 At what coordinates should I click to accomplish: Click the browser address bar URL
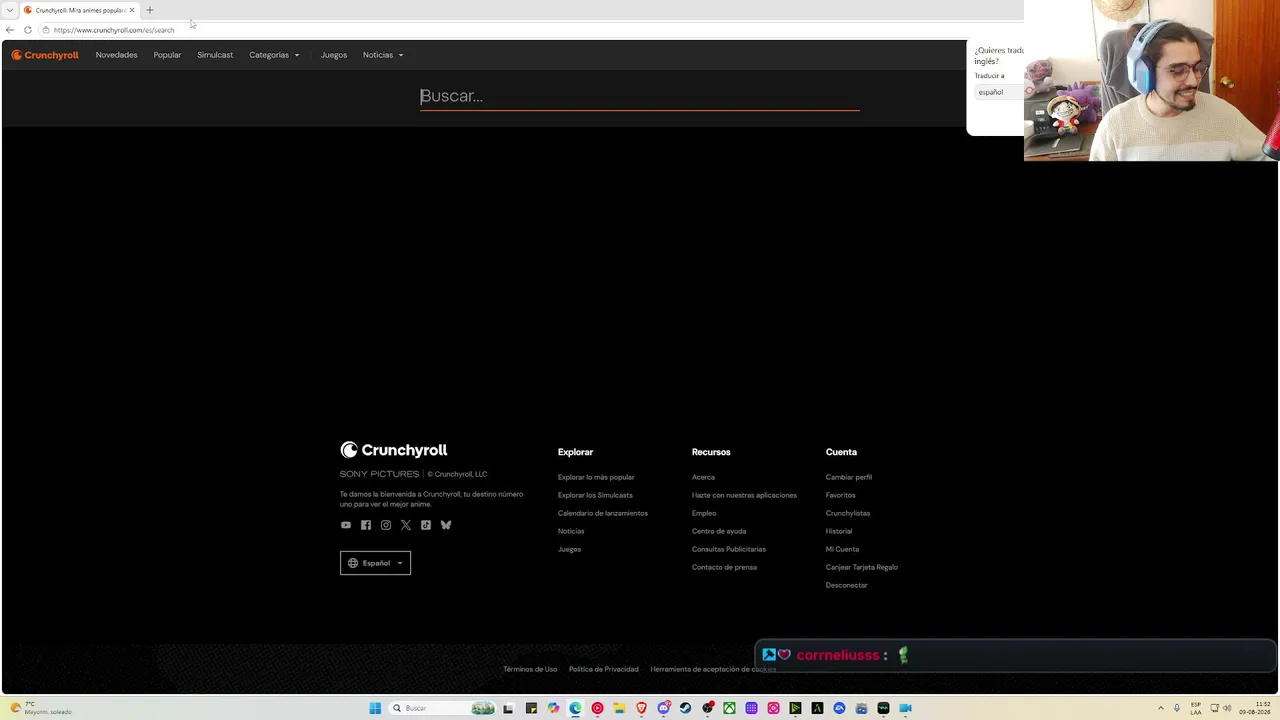pyautogui.click(x=114, y=30)
